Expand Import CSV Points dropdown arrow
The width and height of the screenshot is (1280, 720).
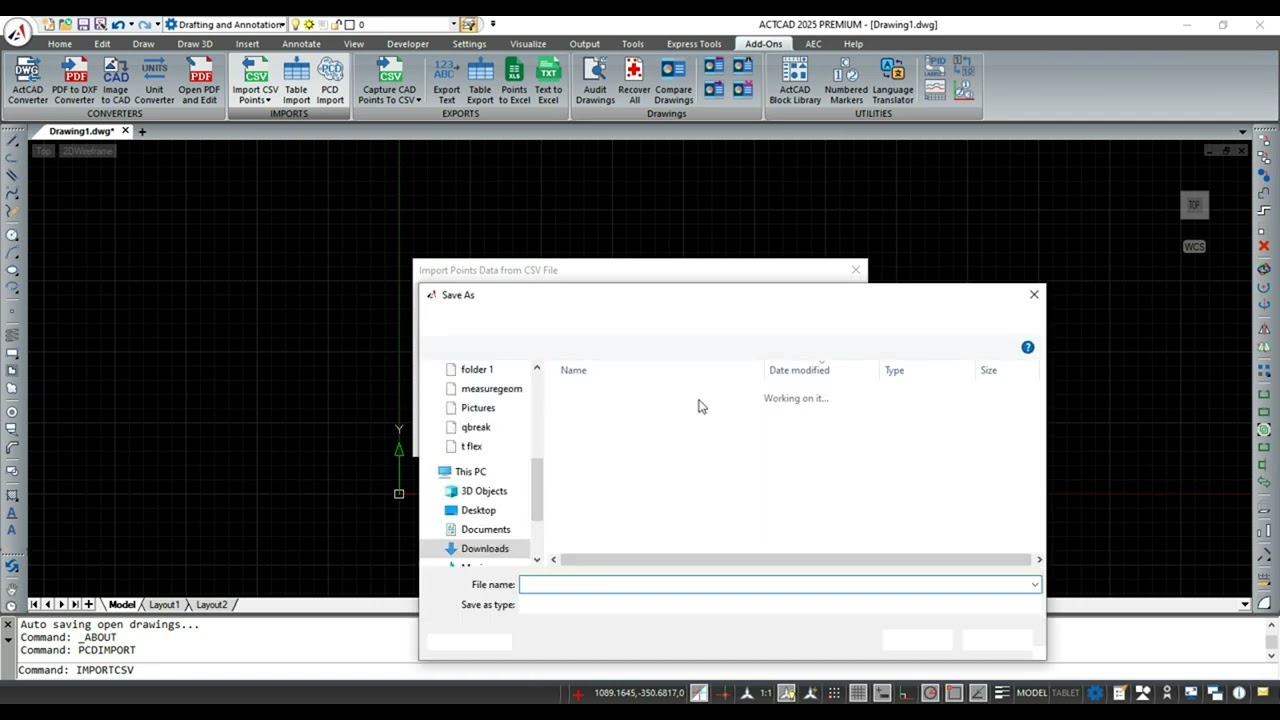tap(269, 100)
